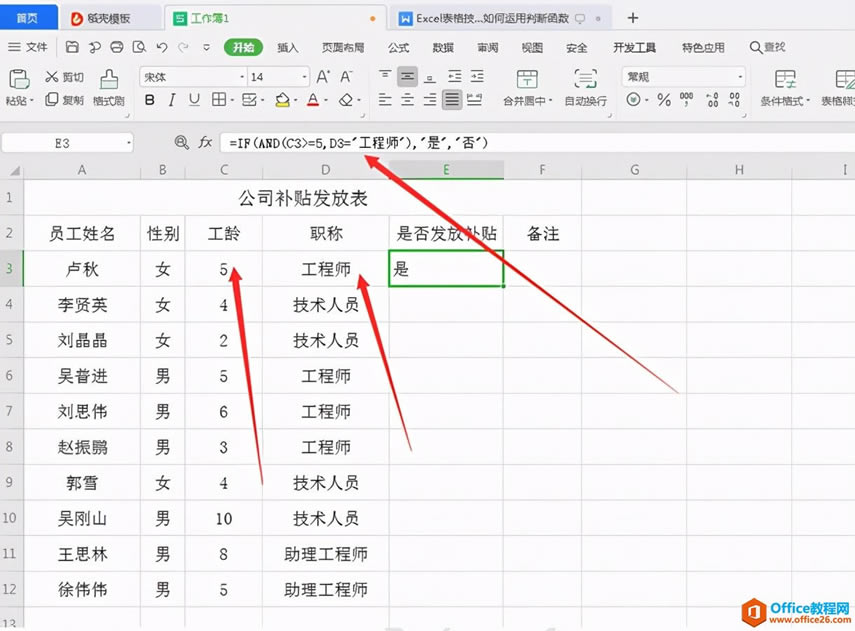Screen dimensions: 855x631
Task: Expand the font color dropdown arrow
Action: click(x=326, y=100)
